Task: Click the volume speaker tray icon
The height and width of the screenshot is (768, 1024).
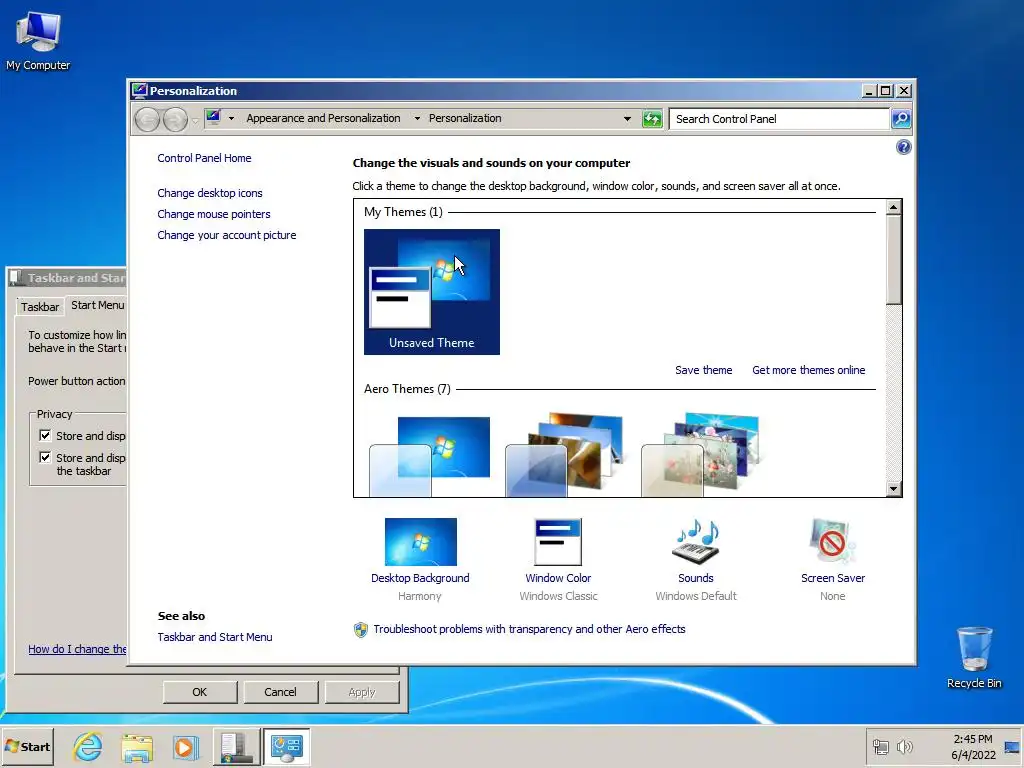Action: [x=904, y=746]
